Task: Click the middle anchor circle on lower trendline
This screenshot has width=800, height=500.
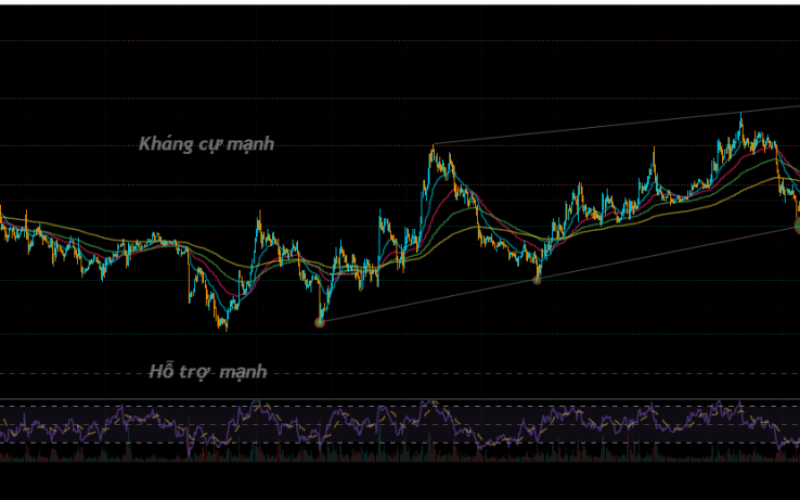Action: click(537, 280)
